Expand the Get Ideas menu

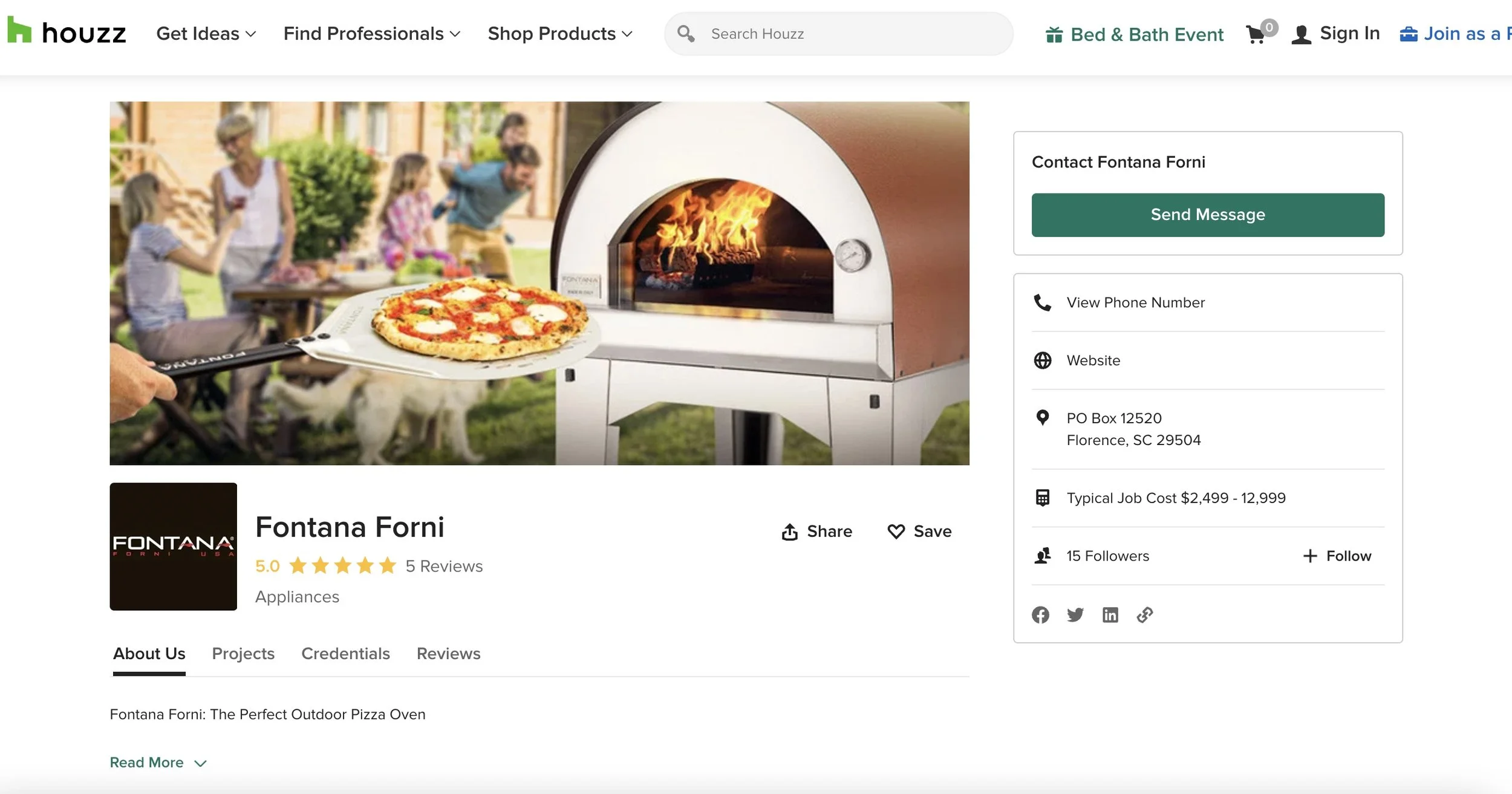(206, 34)
